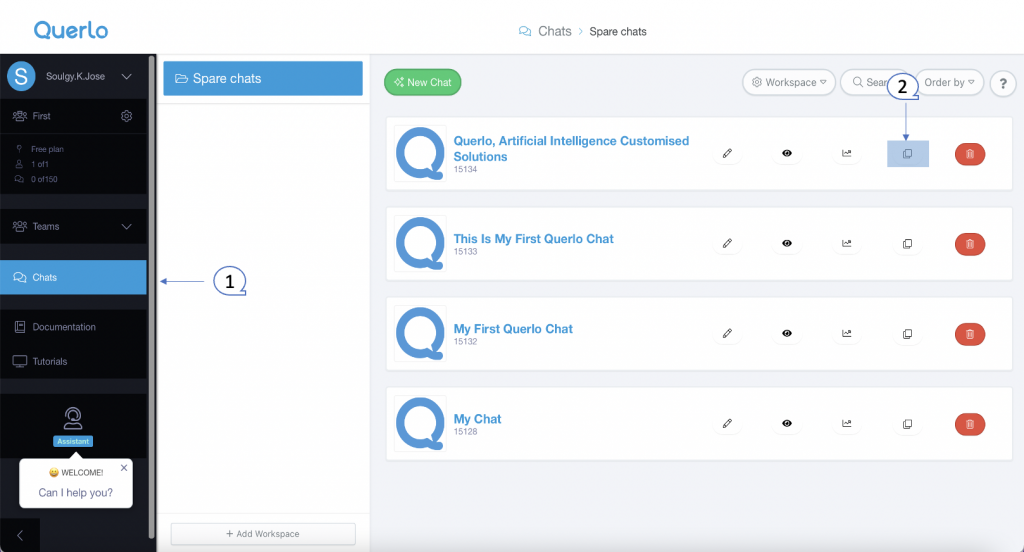Duplicate the Querlo Artificial Intelligence Customised Solutions chat
The image size is (1024, 552).
[x=907, y=154]
